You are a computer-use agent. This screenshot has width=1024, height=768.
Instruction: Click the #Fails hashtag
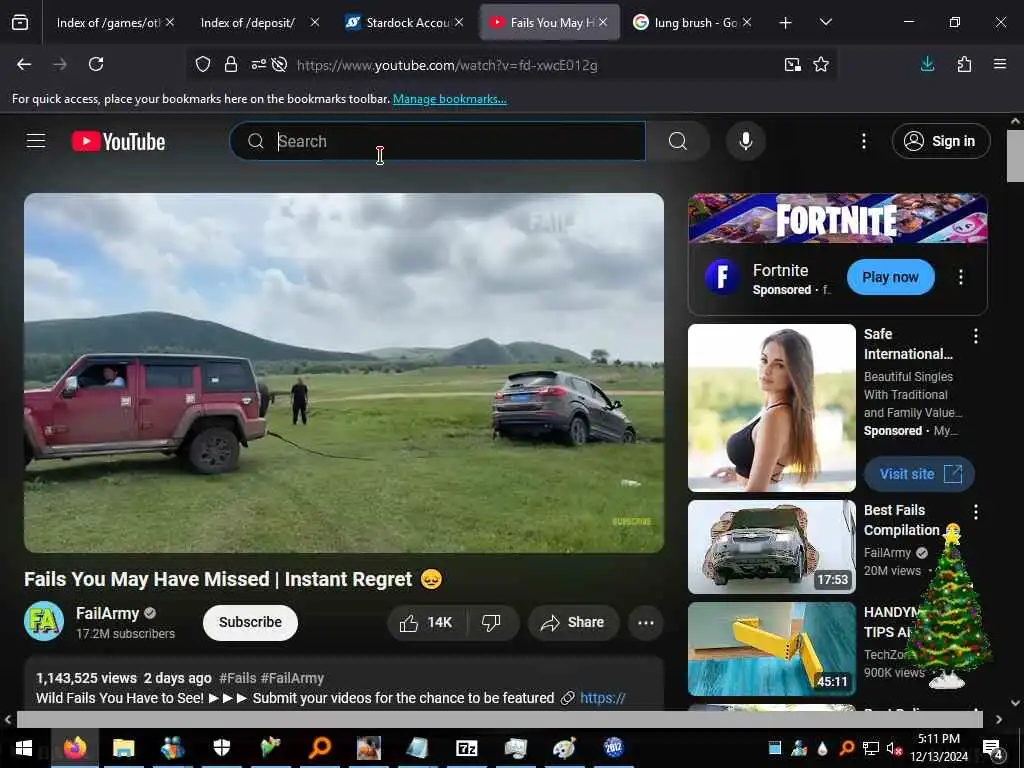point(237,679)
